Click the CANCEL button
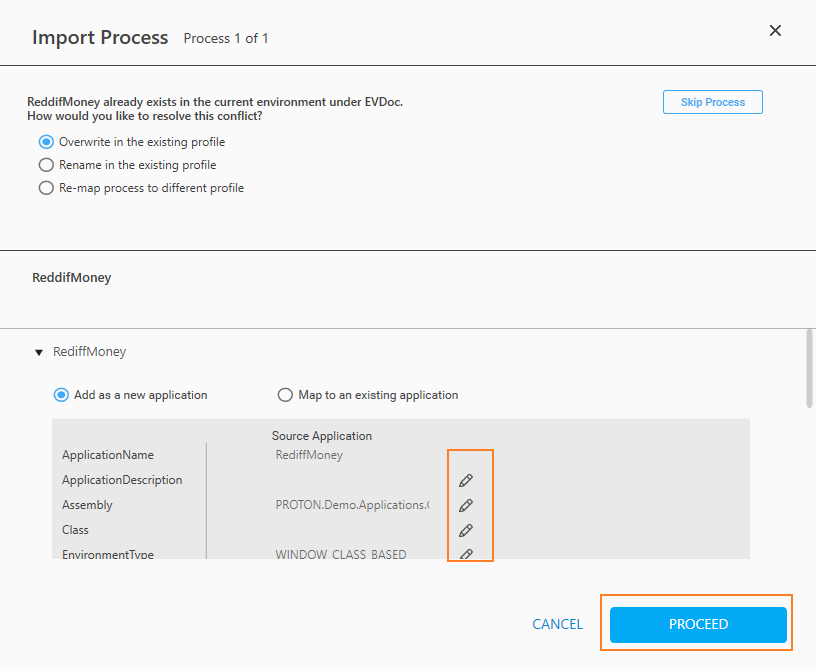This screenshot has width=816, height=669. 557,624
